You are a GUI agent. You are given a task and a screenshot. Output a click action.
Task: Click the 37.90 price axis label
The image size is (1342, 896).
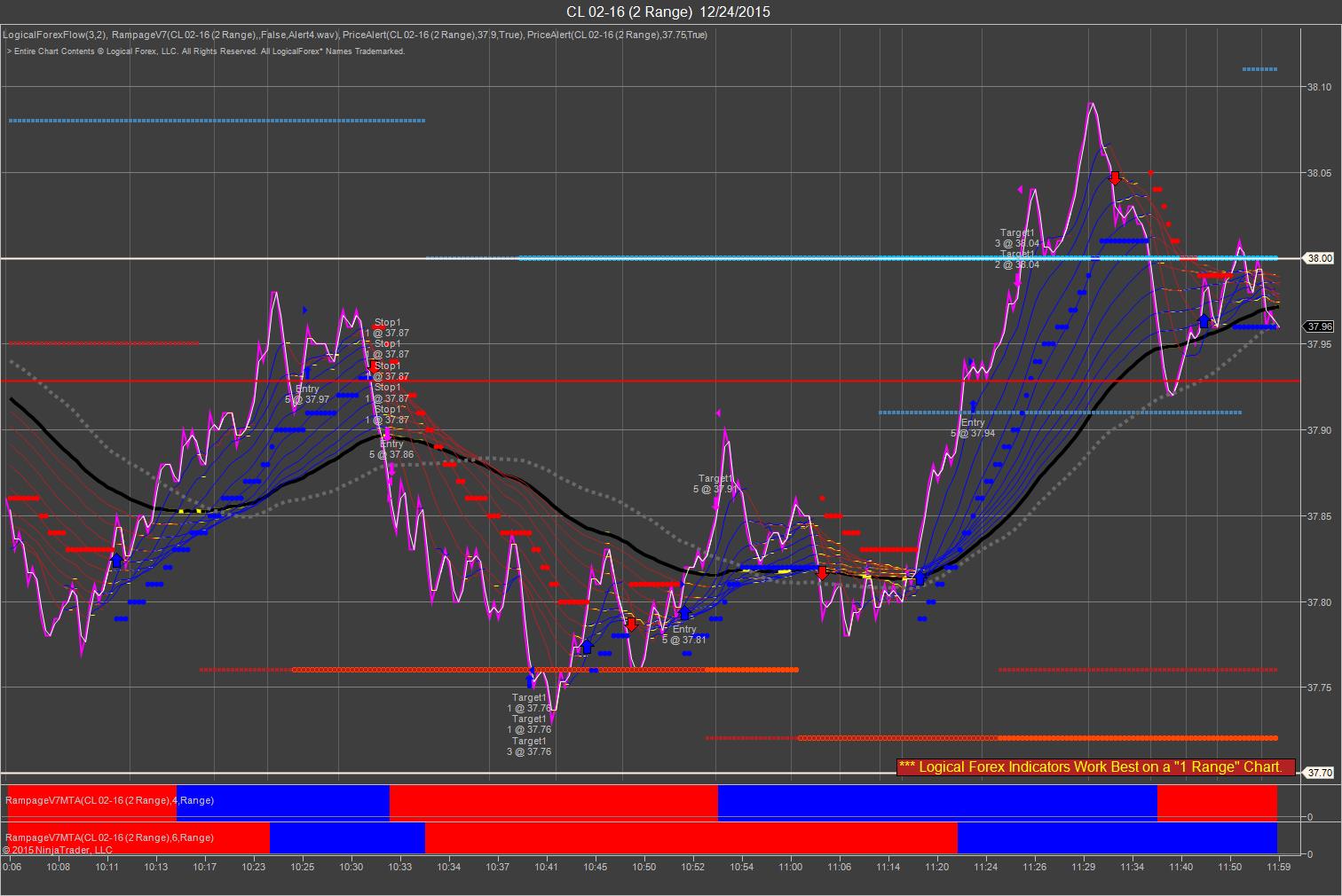point(1319,430)
